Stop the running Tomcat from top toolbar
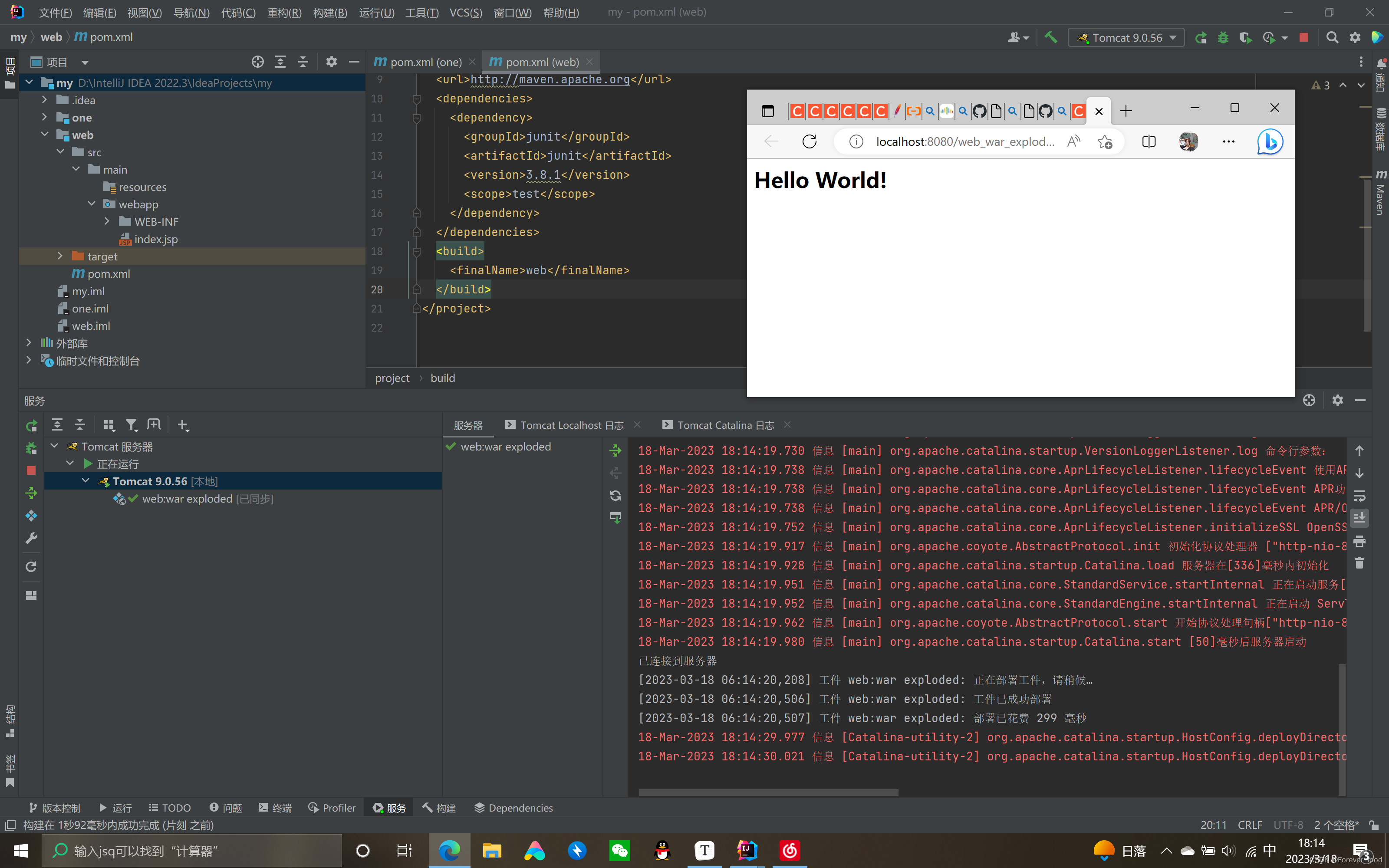Viewport: 1389px width, 868px height. [1304, 38]
